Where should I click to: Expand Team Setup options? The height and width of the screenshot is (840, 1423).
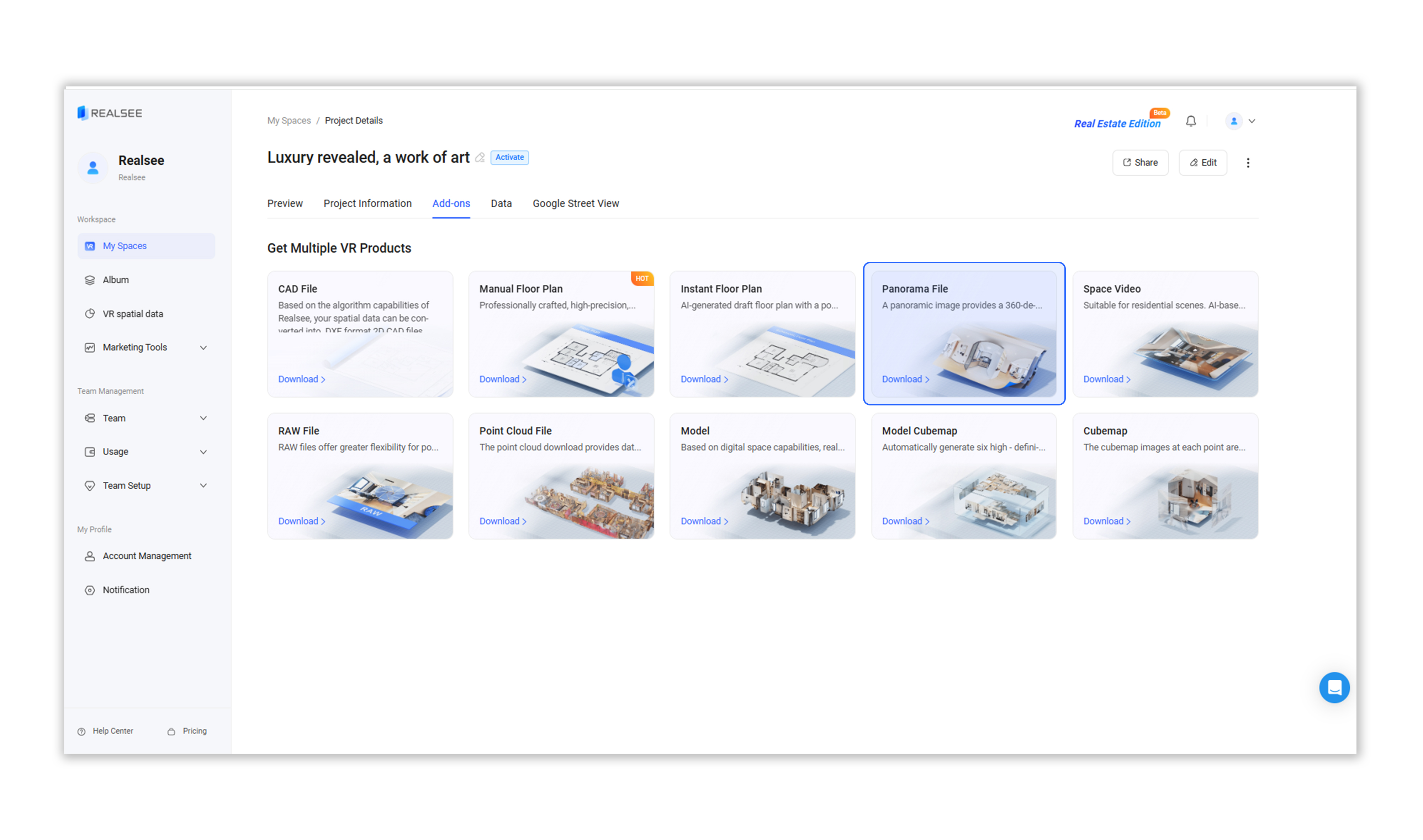[203, 486]
